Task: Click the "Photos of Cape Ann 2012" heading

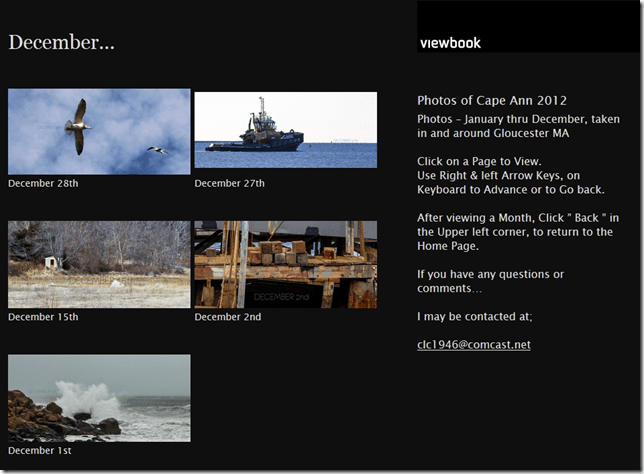Action: [x=492, y=100]
